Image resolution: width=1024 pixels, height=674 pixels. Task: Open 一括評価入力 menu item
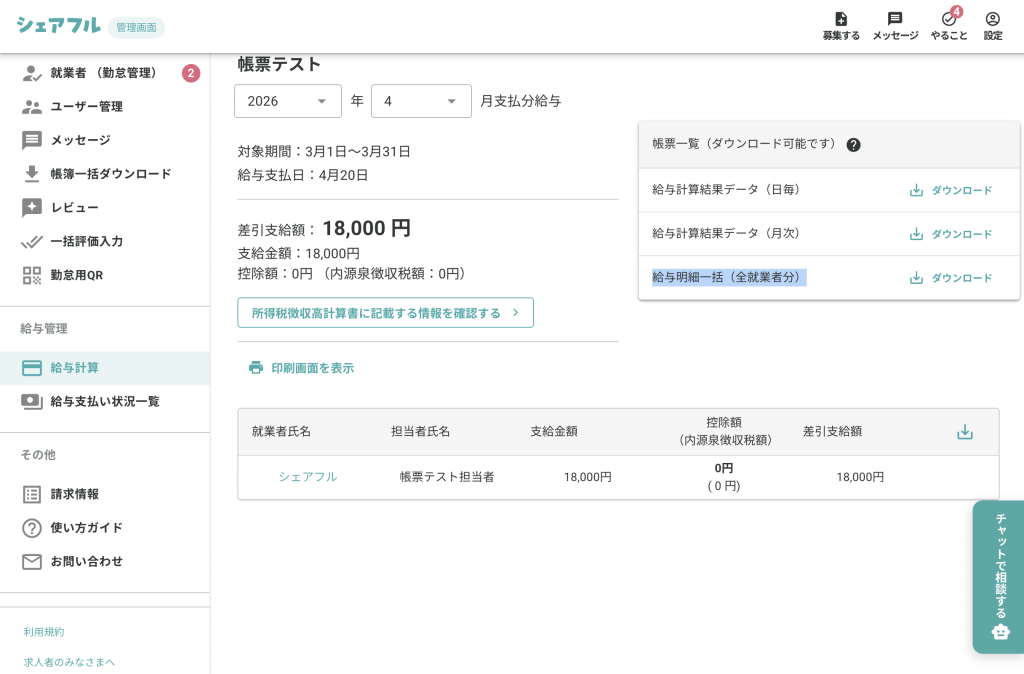click(104, 242)
